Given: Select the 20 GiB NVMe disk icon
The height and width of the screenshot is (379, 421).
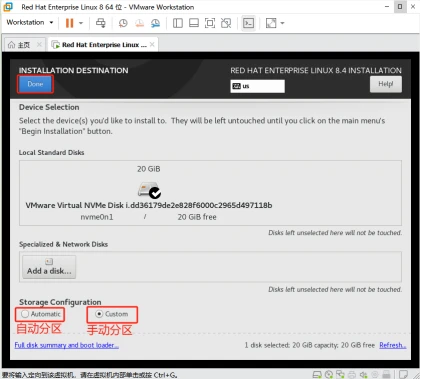Looking at the screenshot, I should [149, 190].
